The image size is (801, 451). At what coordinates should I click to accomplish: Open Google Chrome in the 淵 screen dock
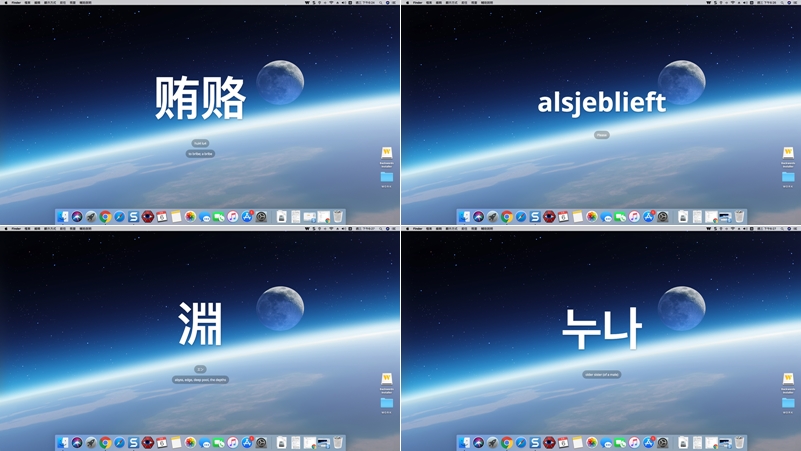[x=105, y=442]
